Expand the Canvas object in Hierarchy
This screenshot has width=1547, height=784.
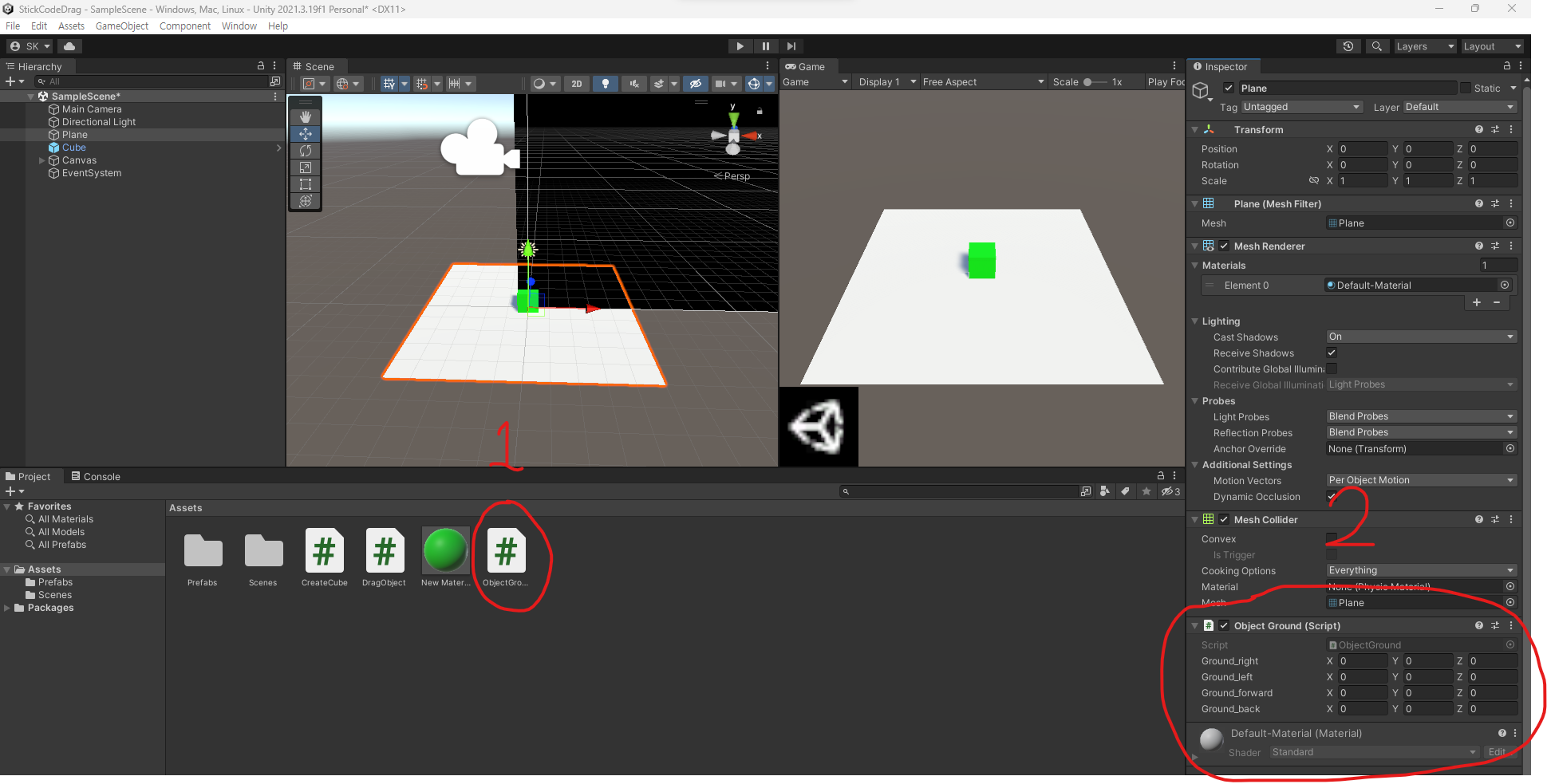[42, 160]
